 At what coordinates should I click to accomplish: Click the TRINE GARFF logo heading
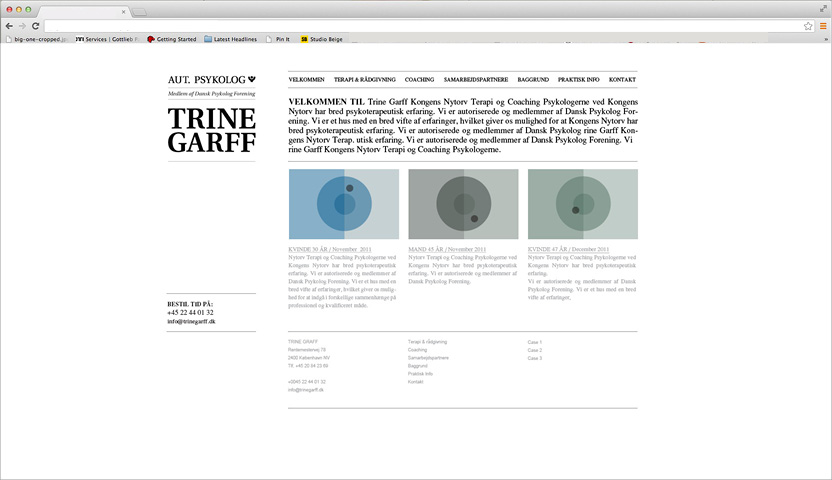[x=212, y=130]
